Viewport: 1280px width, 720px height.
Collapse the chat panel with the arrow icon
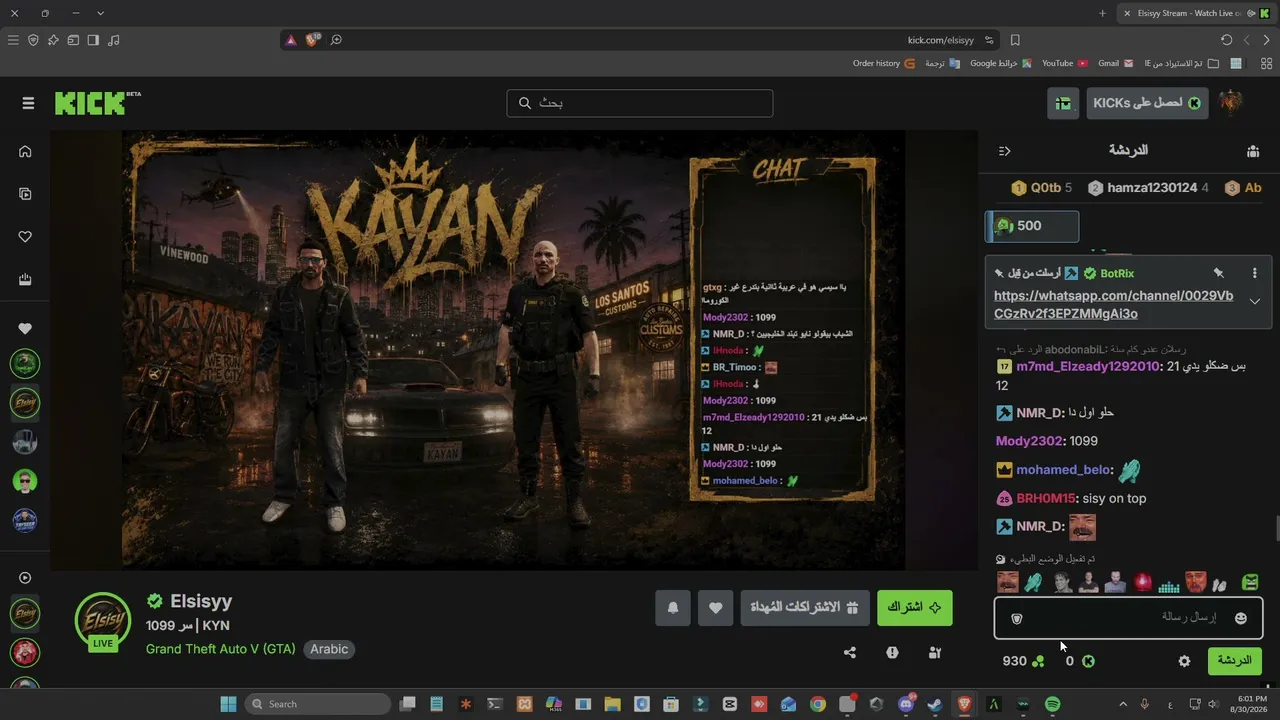click(x=1005, y=151)
